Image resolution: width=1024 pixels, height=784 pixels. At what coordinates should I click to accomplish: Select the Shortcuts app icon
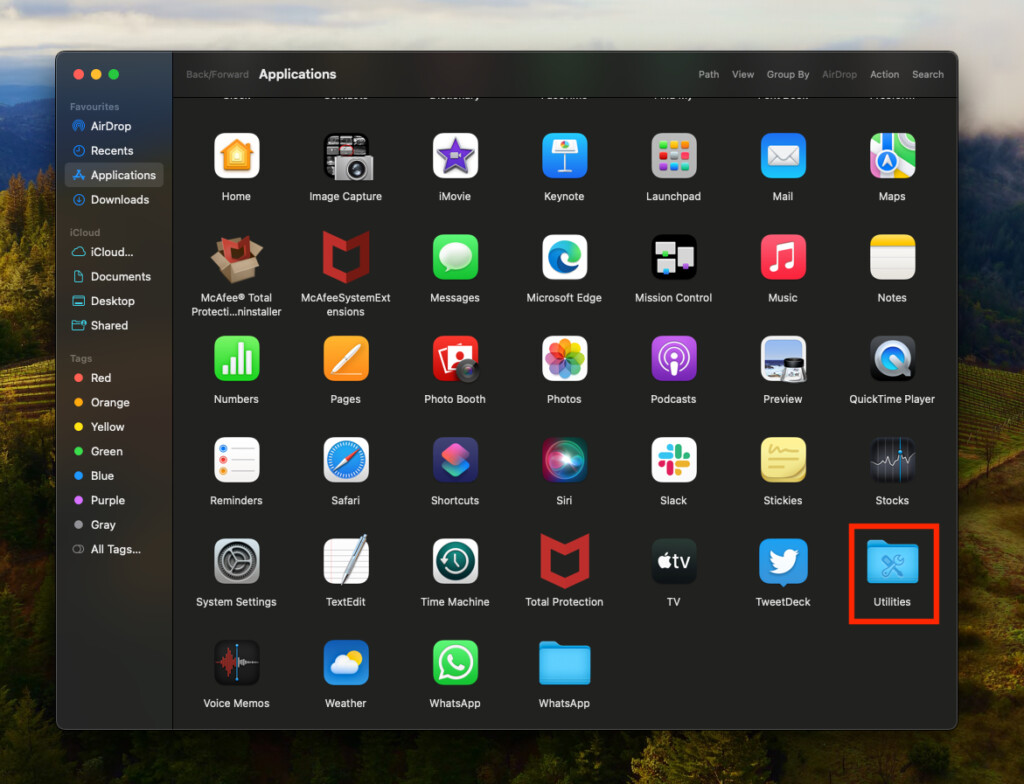pyautogui.click(x=455, y=460)
